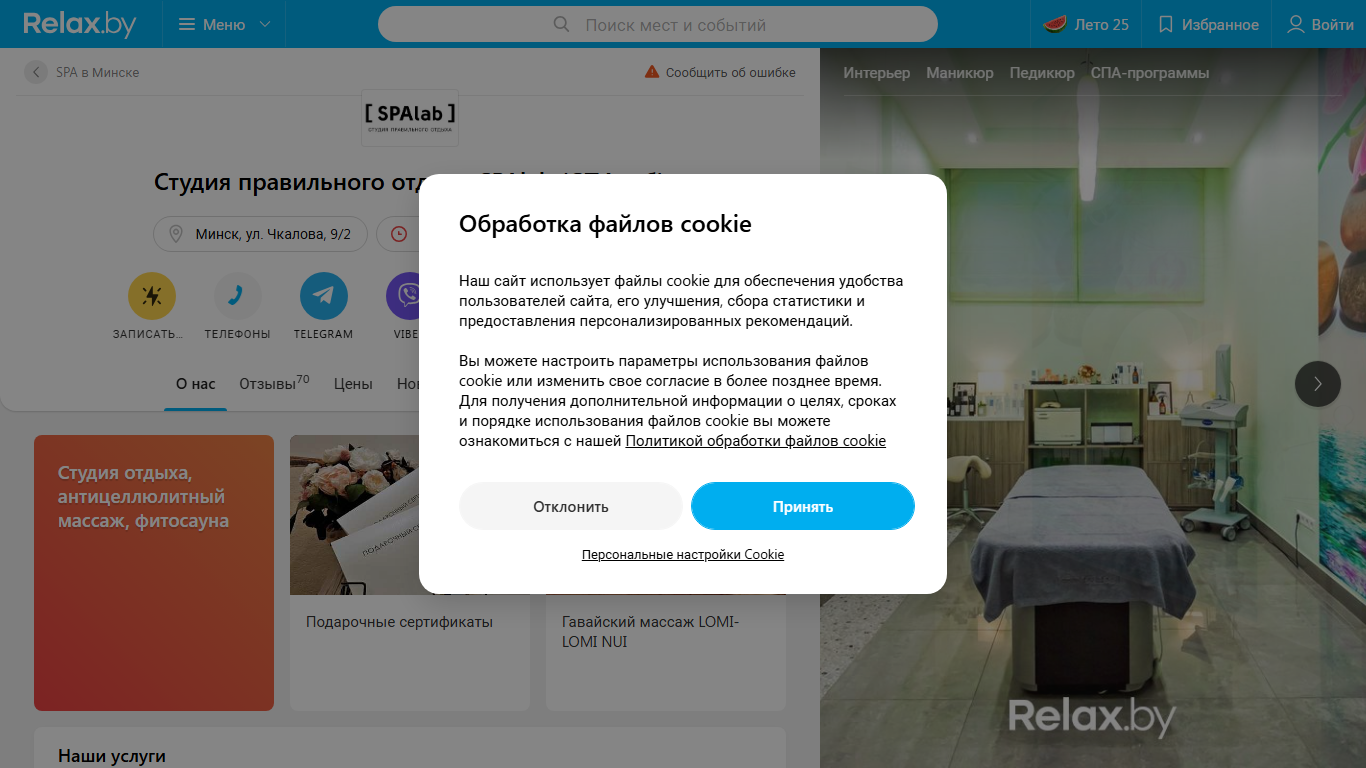Switch to the Отзывы tab
Screen dimensions: 1366x768
pos(274,383)
